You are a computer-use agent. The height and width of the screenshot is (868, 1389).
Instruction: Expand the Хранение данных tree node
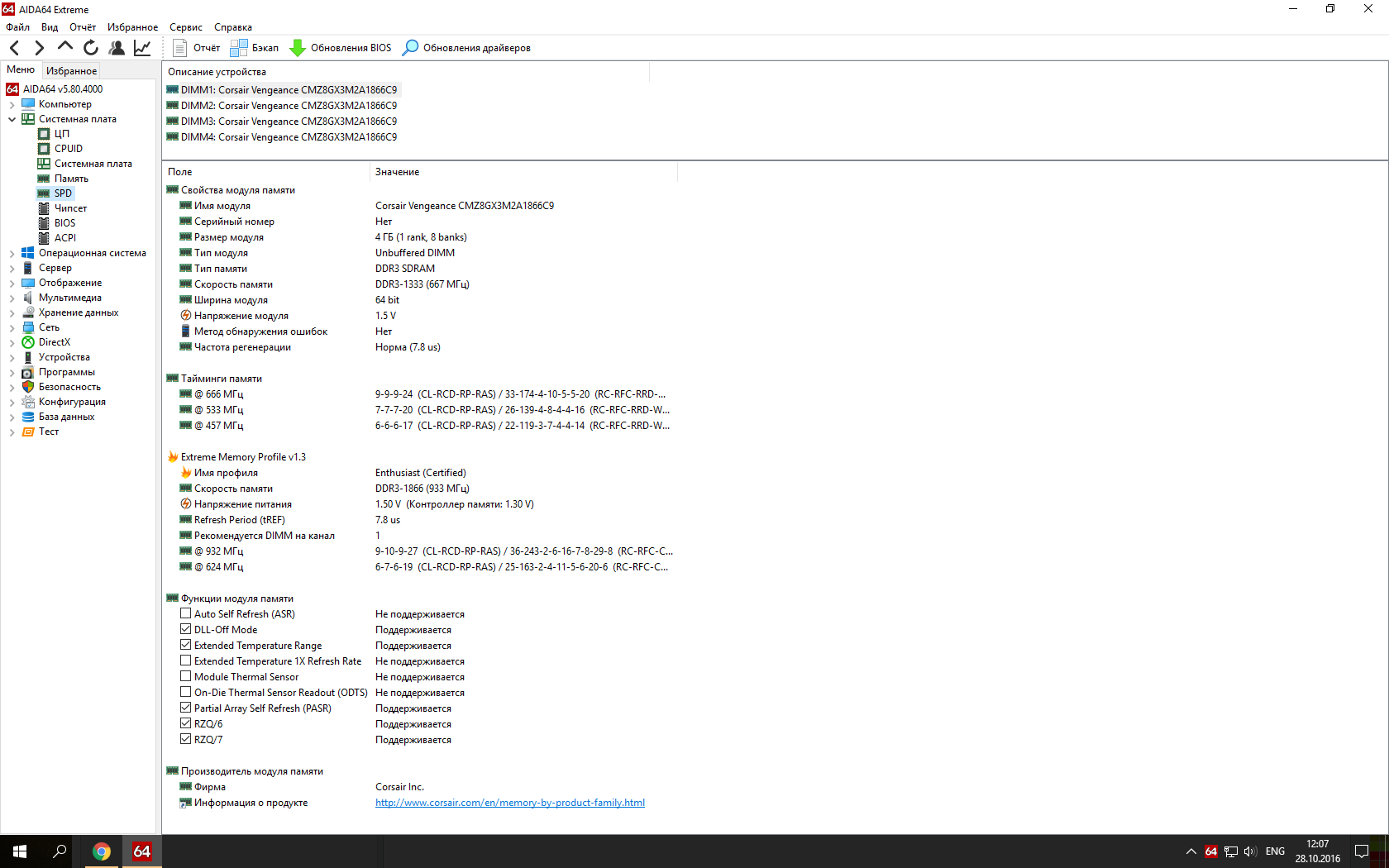click(12, 312)
